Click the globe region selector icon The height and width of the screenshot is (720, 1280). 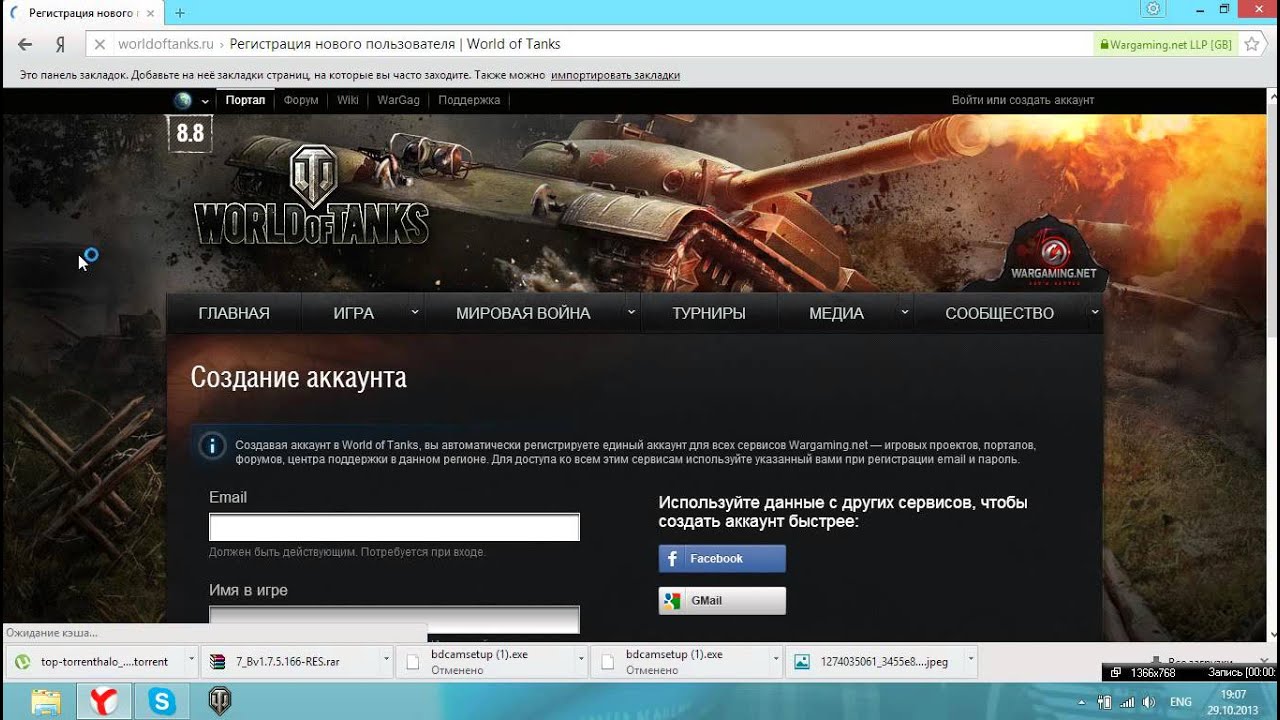(183, 100)
